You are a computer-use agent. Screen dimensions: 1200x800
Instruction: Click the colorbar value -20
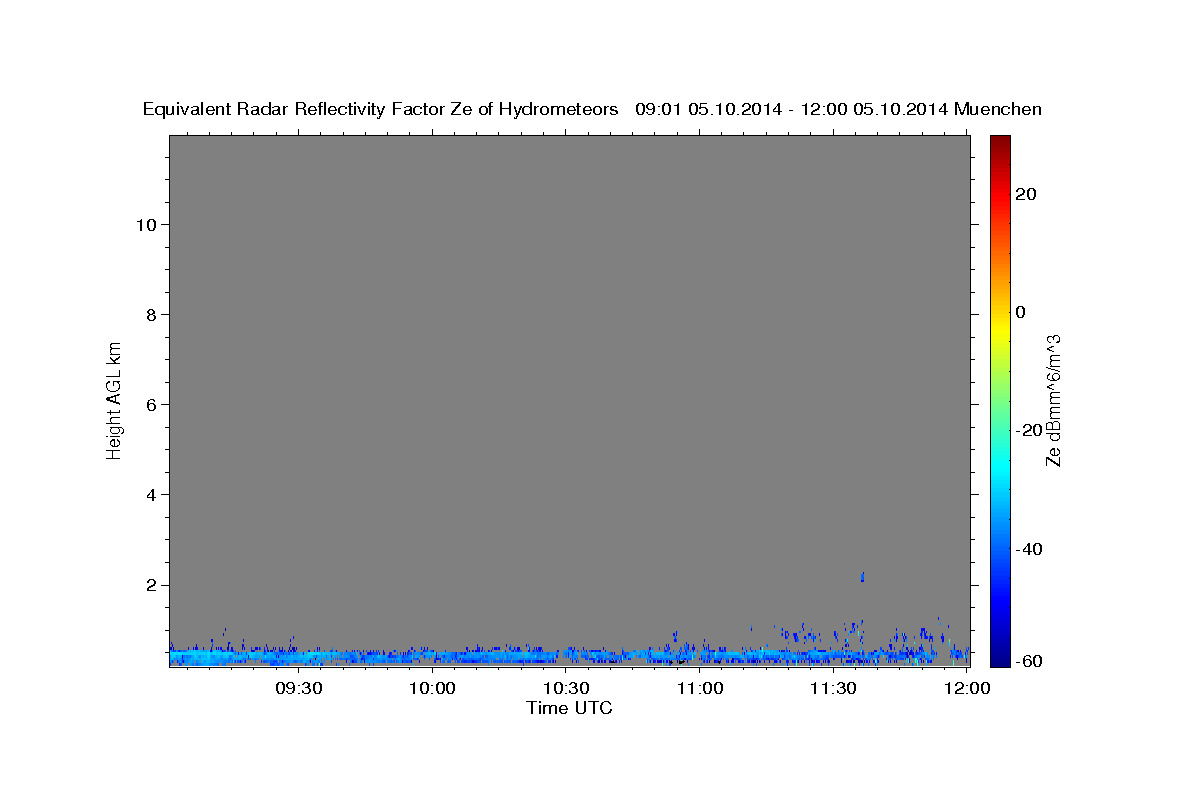coord(1029,430)
